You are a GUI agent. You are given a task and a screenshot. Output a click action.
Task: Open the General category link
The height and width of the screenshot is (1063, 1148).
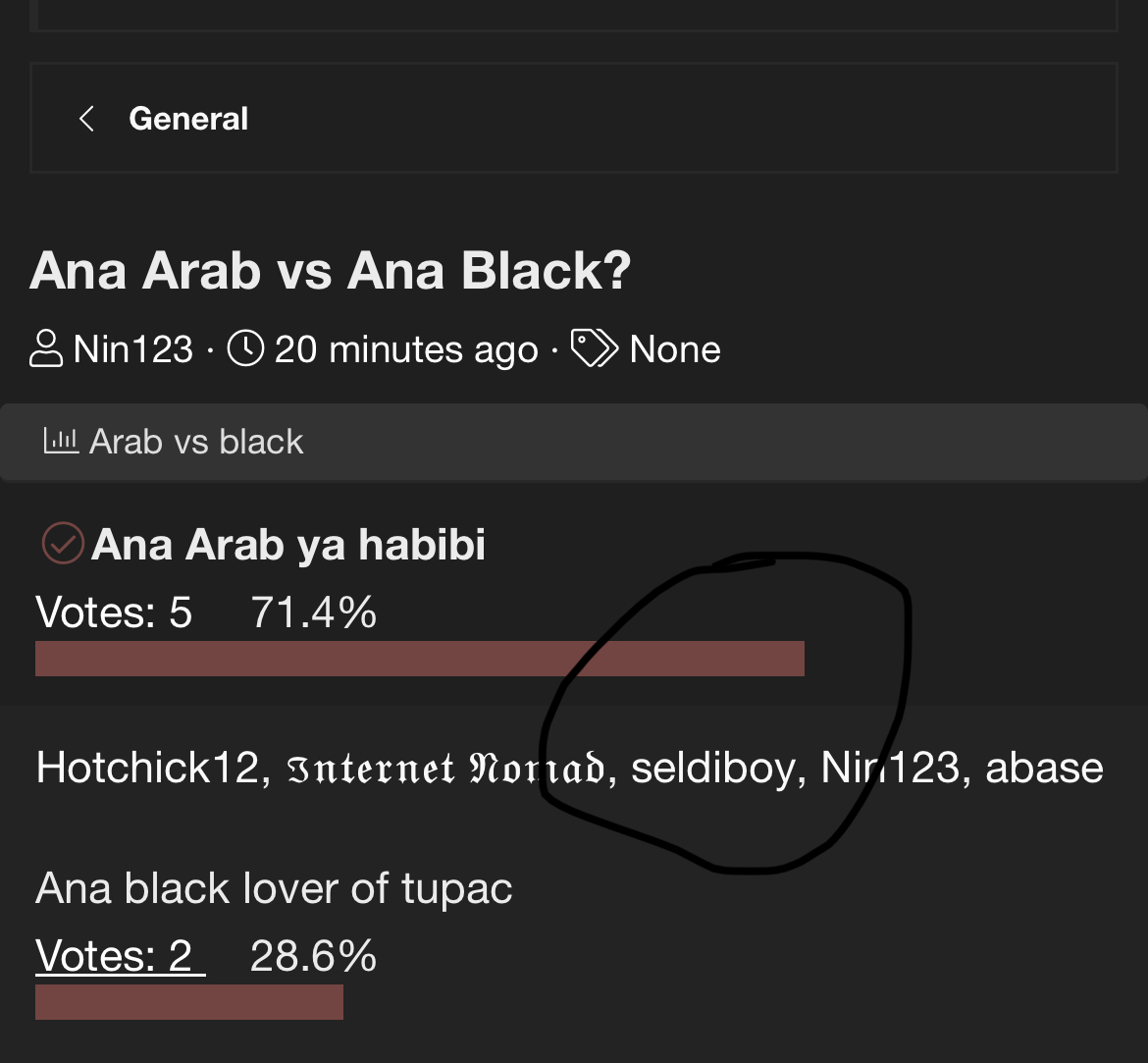tap(188, 119)
